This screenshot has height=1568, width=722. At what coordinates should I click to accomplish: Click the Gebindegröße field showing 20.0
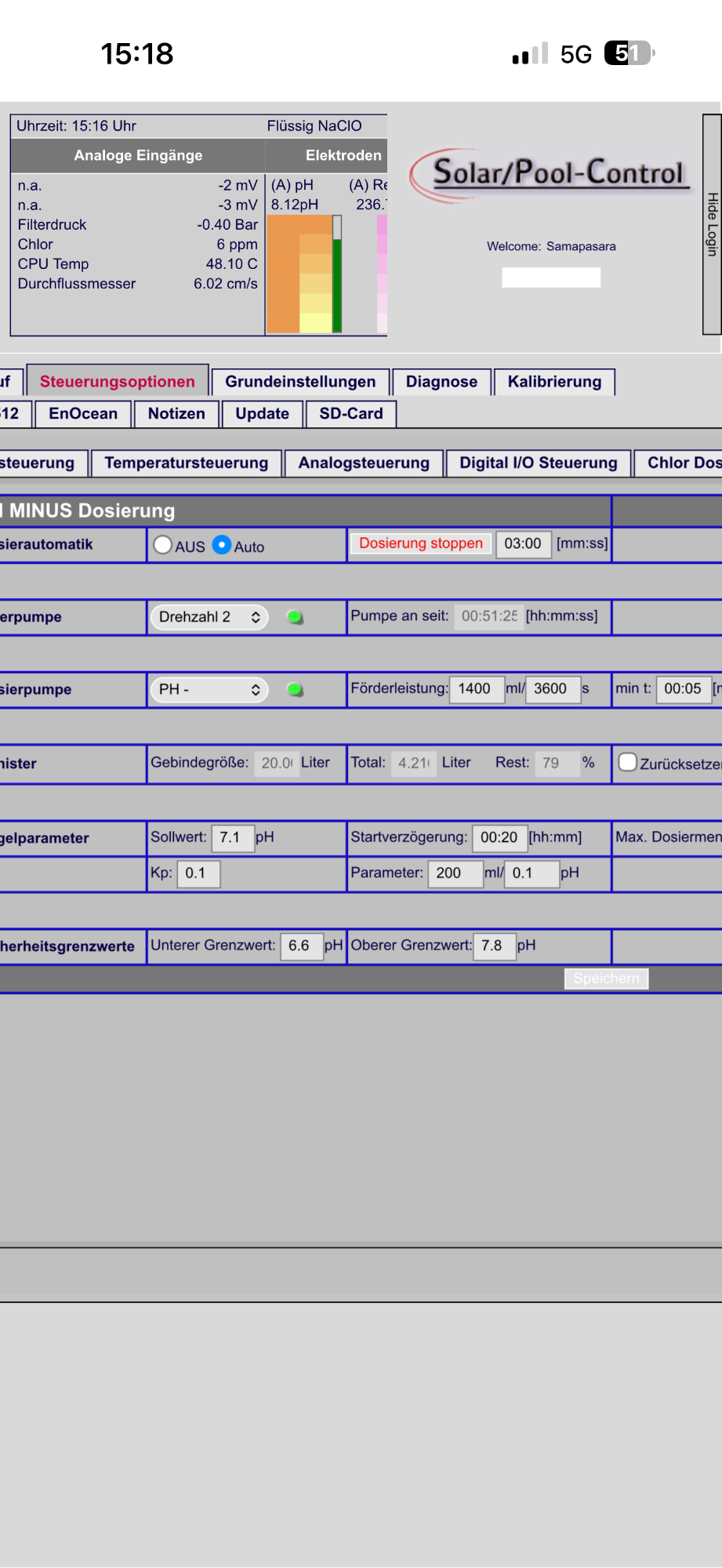276,763
